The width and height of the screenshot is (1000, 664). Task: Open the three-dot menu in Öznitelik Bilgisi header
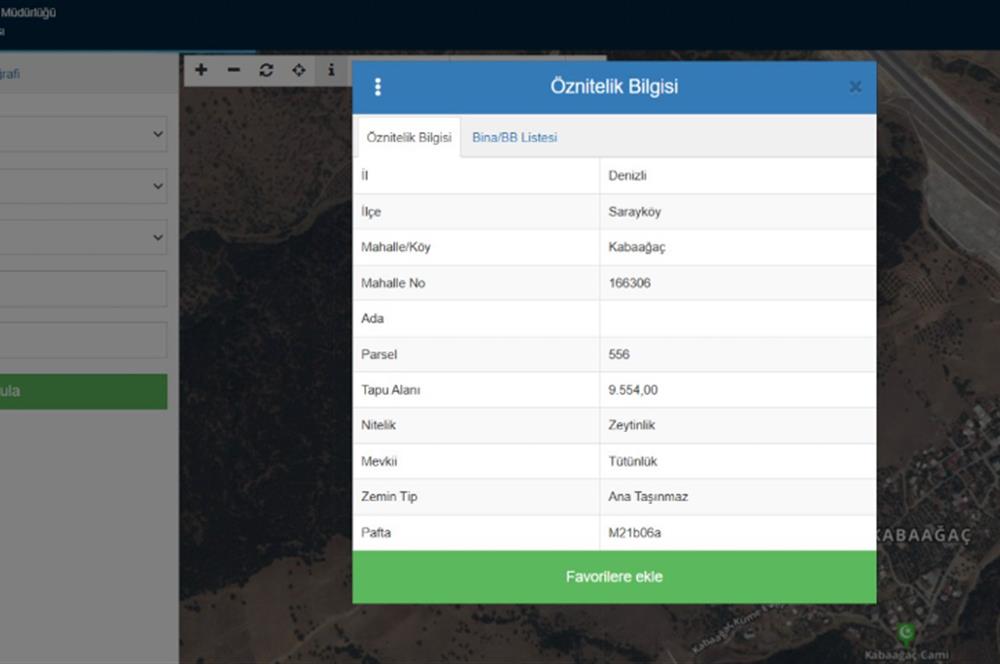click(x=377, y=87)
